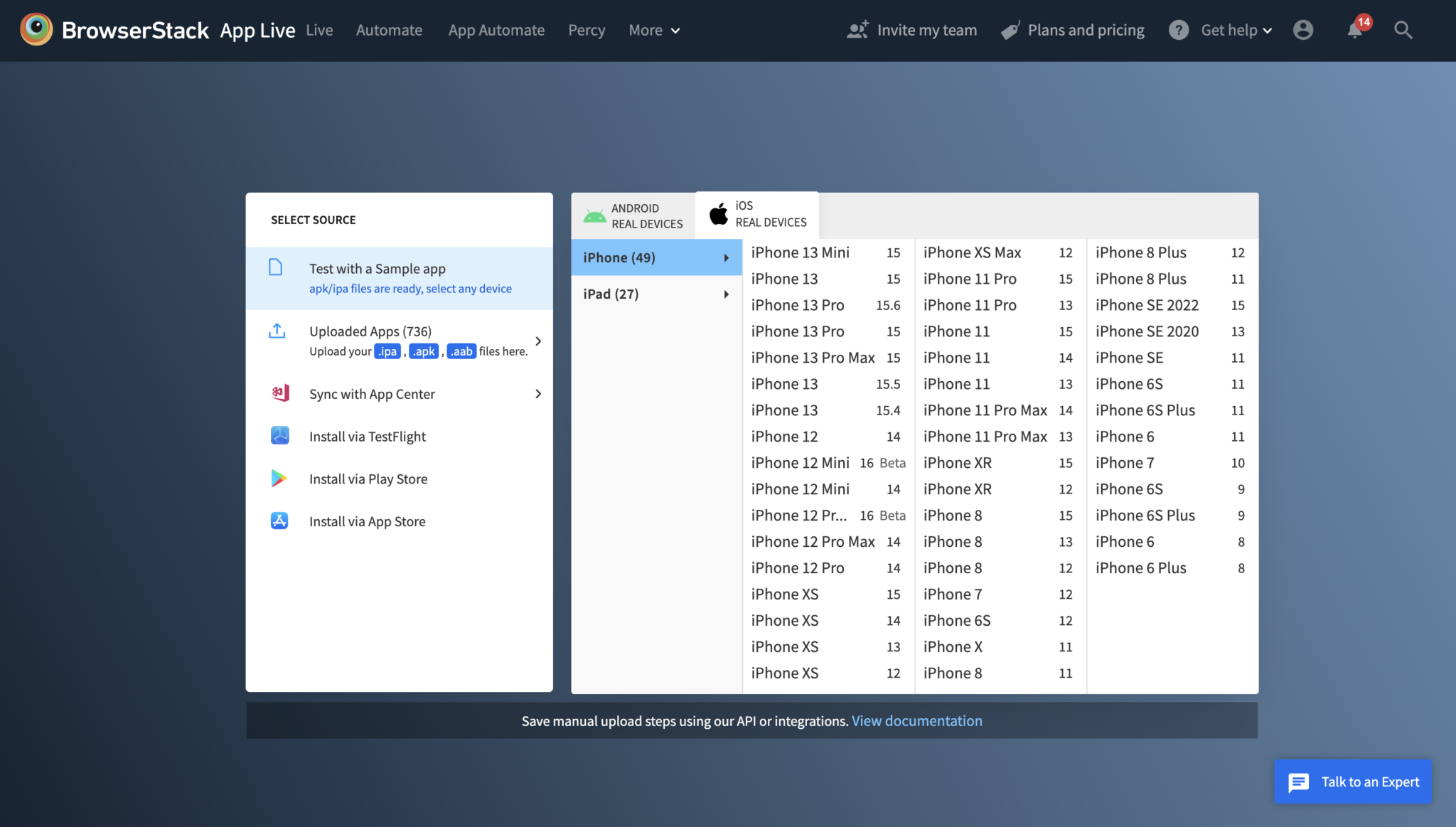The image size is (1456, 827).
Task: Select iPhone 13 Pro Max running iOS 15
Action: click(814, 357)
